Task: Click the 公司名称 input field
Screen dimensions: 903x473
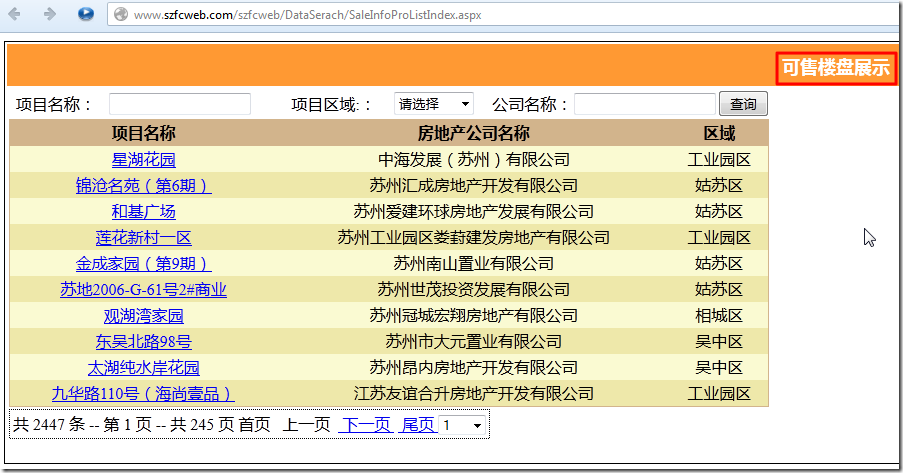Action: click(x=644, y=104)
